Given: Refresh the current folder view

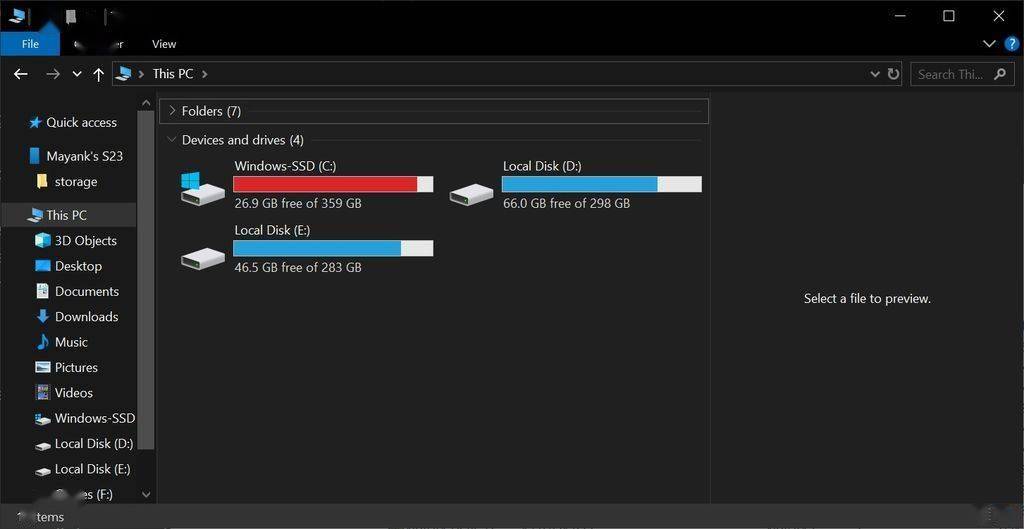Looking at the screenshot, I should 894,74.
